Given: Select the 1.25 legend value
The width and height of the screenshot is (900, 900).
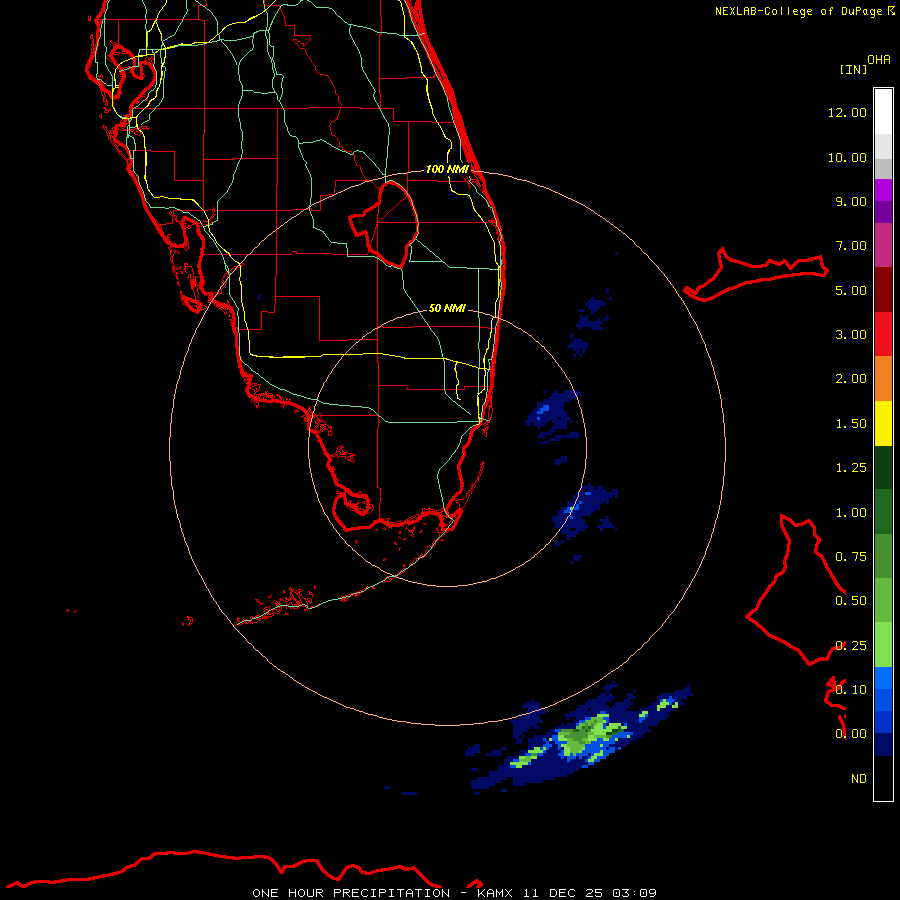Looking at the screenshot, I should 851,468.
